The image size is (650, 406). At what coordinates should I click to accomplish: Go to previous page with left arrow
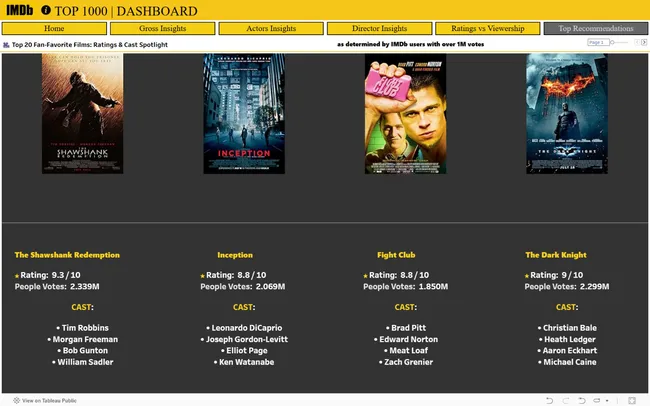(x=637, y=42)
